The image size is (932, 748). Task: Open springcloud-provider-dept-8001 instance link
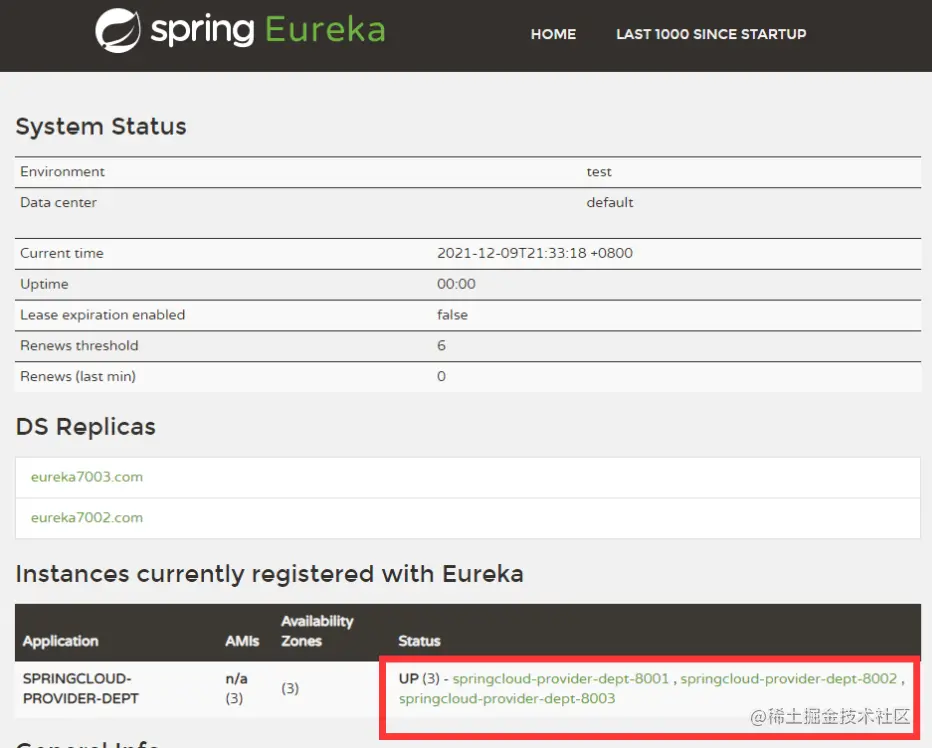point(561,678)
